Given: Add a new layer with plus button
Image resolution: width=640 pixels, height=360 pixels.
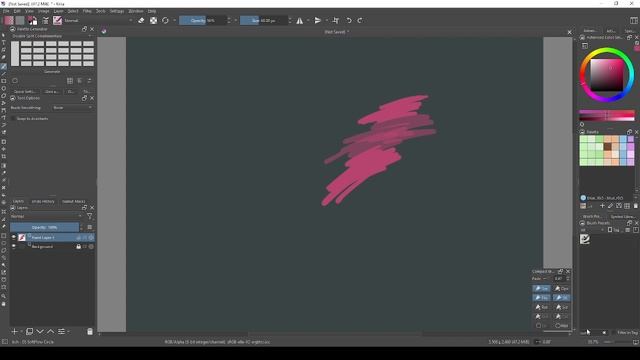Looking at the screenshot, I should pos(15,331).
